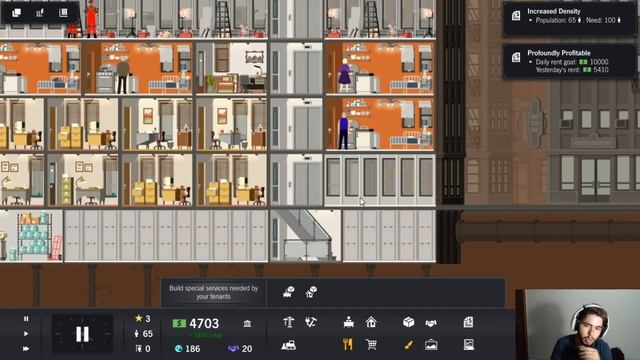The image size is (640, 360).
Task: Open the offices category icon
Action: point(349,322)
